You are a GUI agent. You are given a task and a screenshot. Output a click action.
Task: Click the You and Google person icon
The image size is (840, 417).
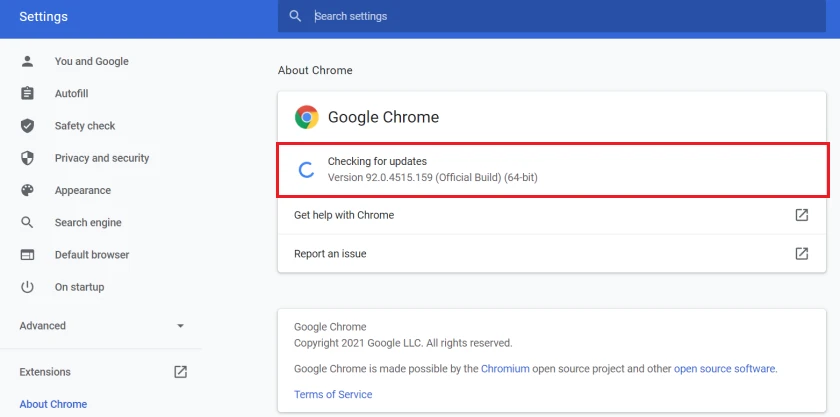coord(28,62)
